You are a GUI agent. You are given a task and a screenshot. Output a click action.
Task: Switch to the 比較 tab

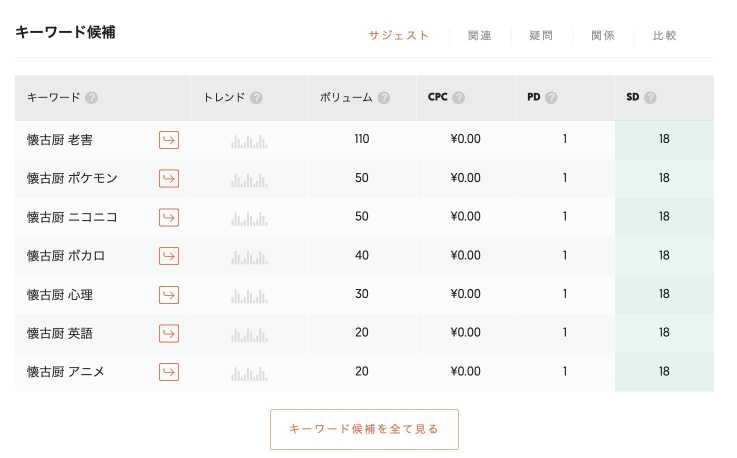click(665, 35)
